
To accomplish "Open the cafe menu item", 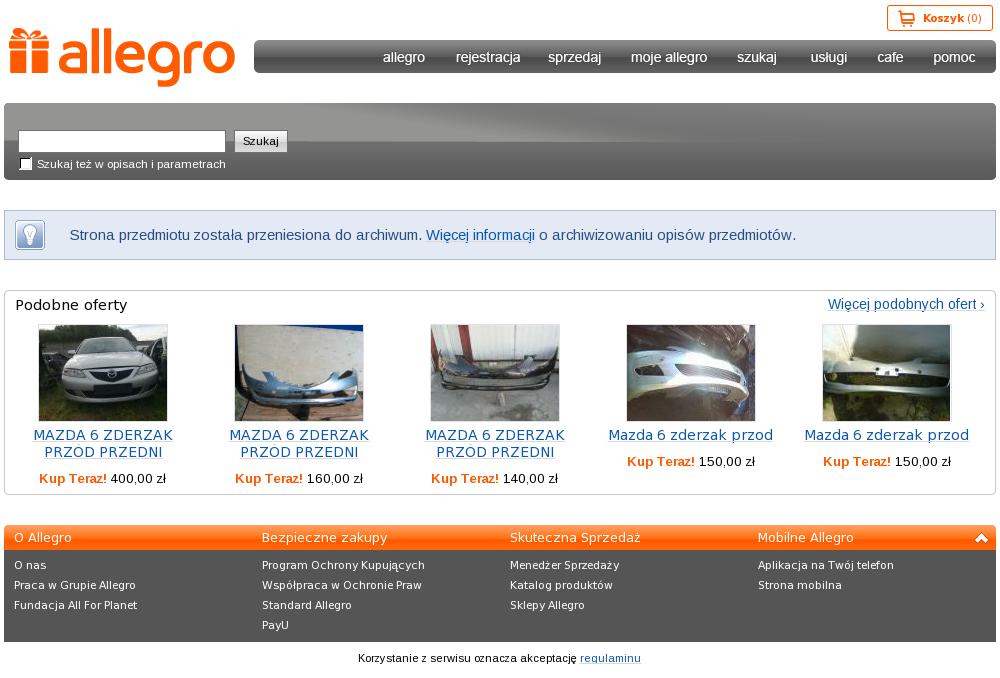I will click(890, 57).
